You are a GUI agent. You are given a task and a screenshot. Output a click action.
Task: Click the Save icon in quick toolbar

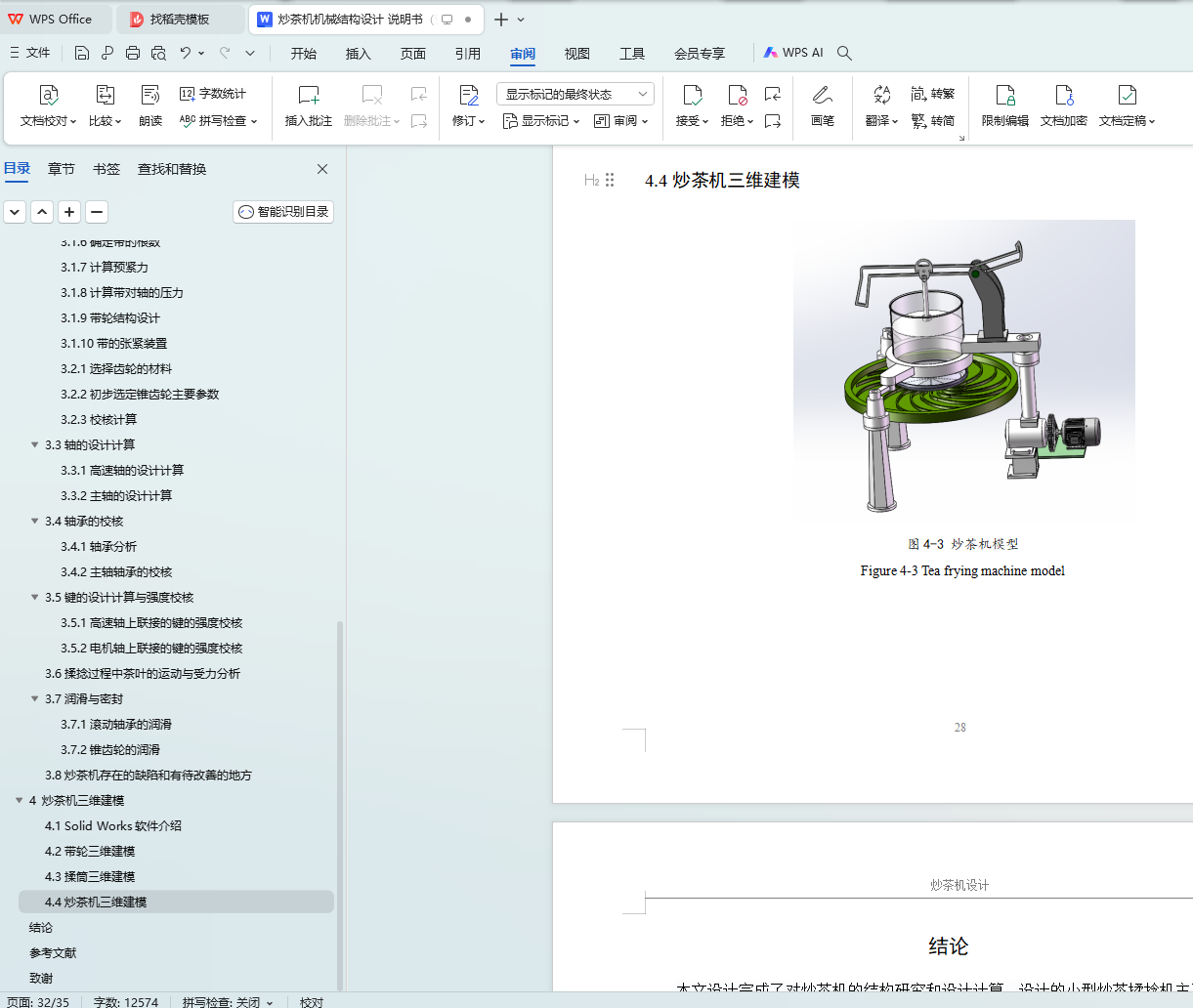coord(82,53)
